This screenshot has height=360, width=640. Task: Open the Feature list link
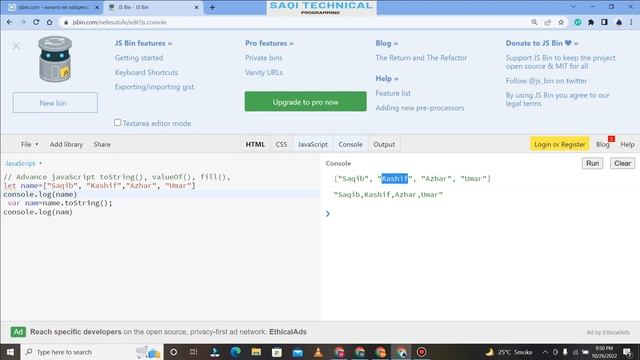pyautogui.click(x=393, y=93)
